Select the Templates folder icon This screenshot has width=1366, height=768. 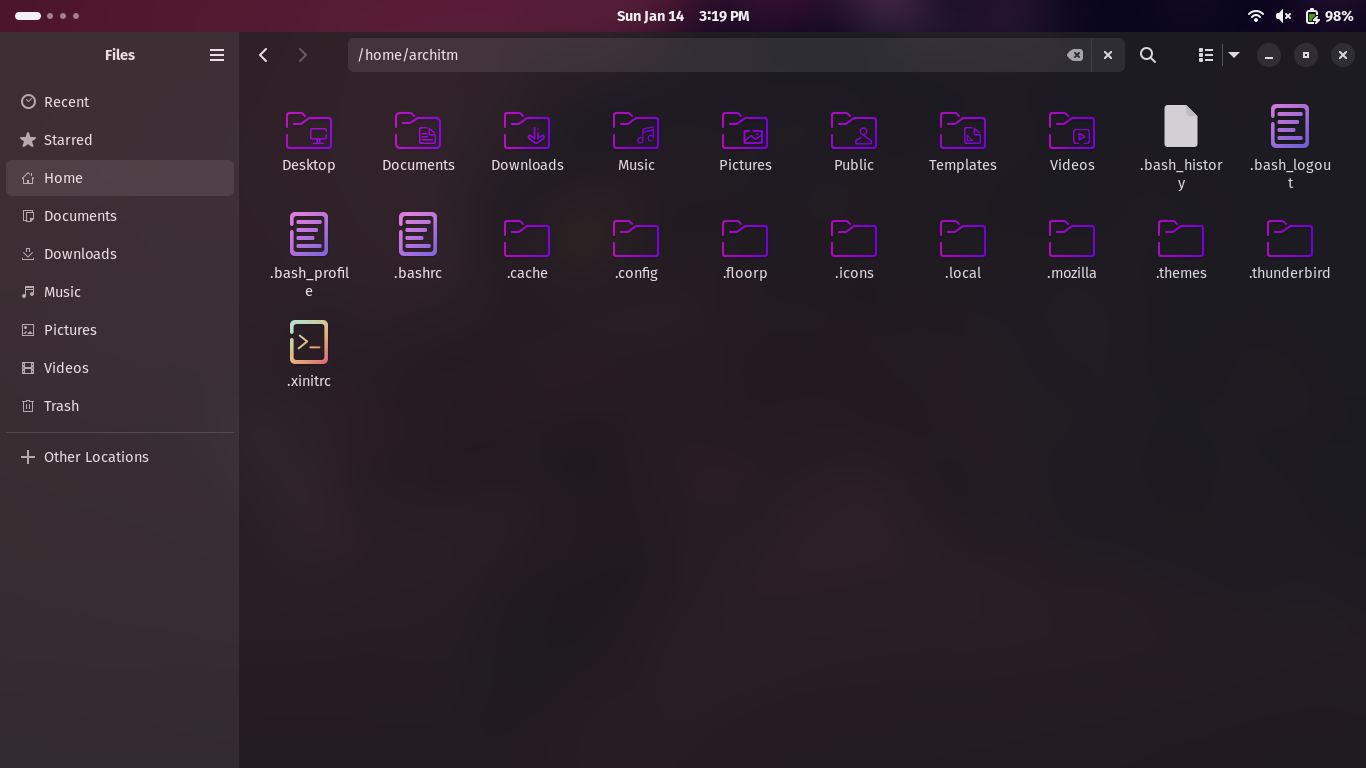(x=963, y=130)
